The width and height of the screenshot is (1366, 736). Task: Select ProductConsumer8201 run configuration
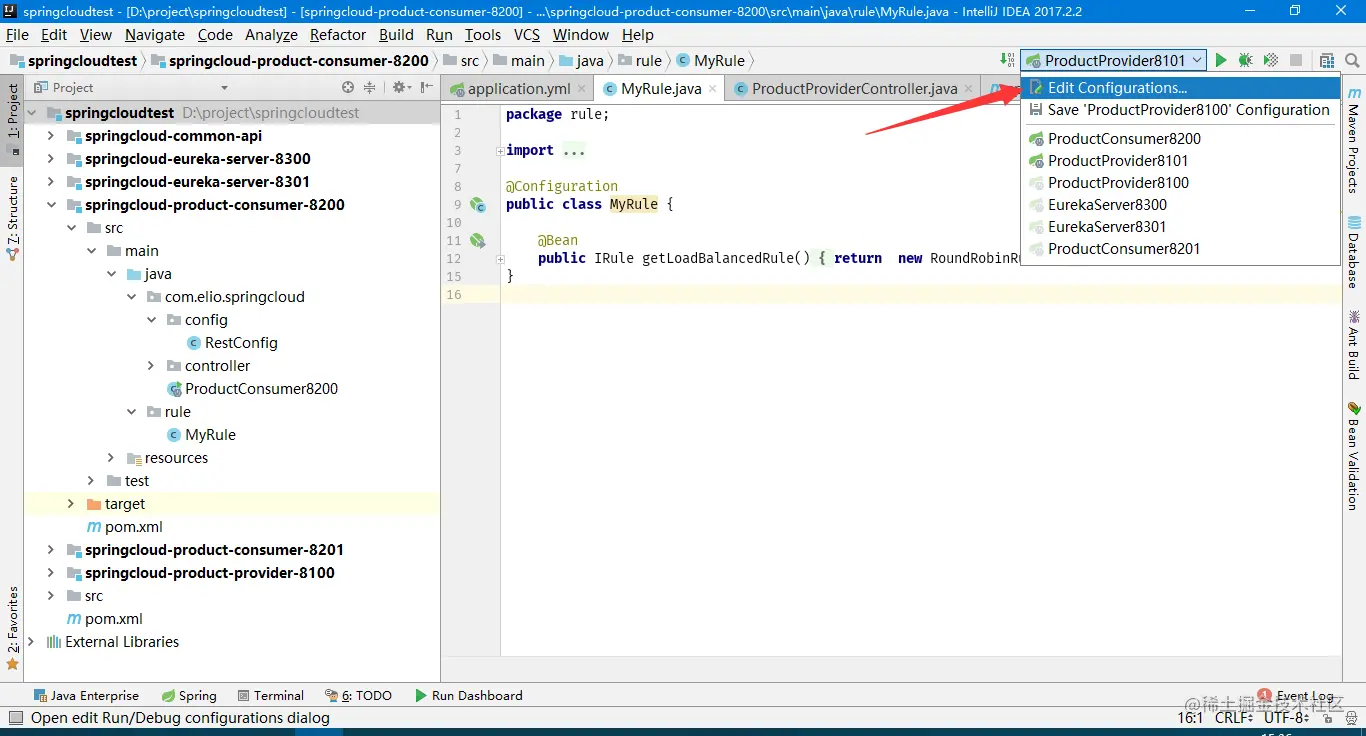point(1180,249)
